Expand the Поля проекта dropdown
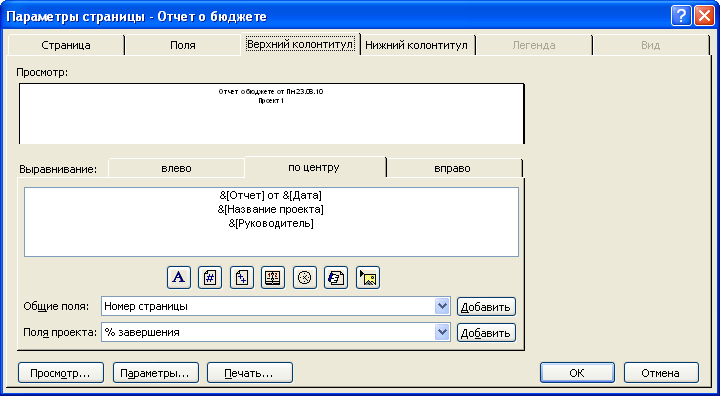 tap(442, 332)
